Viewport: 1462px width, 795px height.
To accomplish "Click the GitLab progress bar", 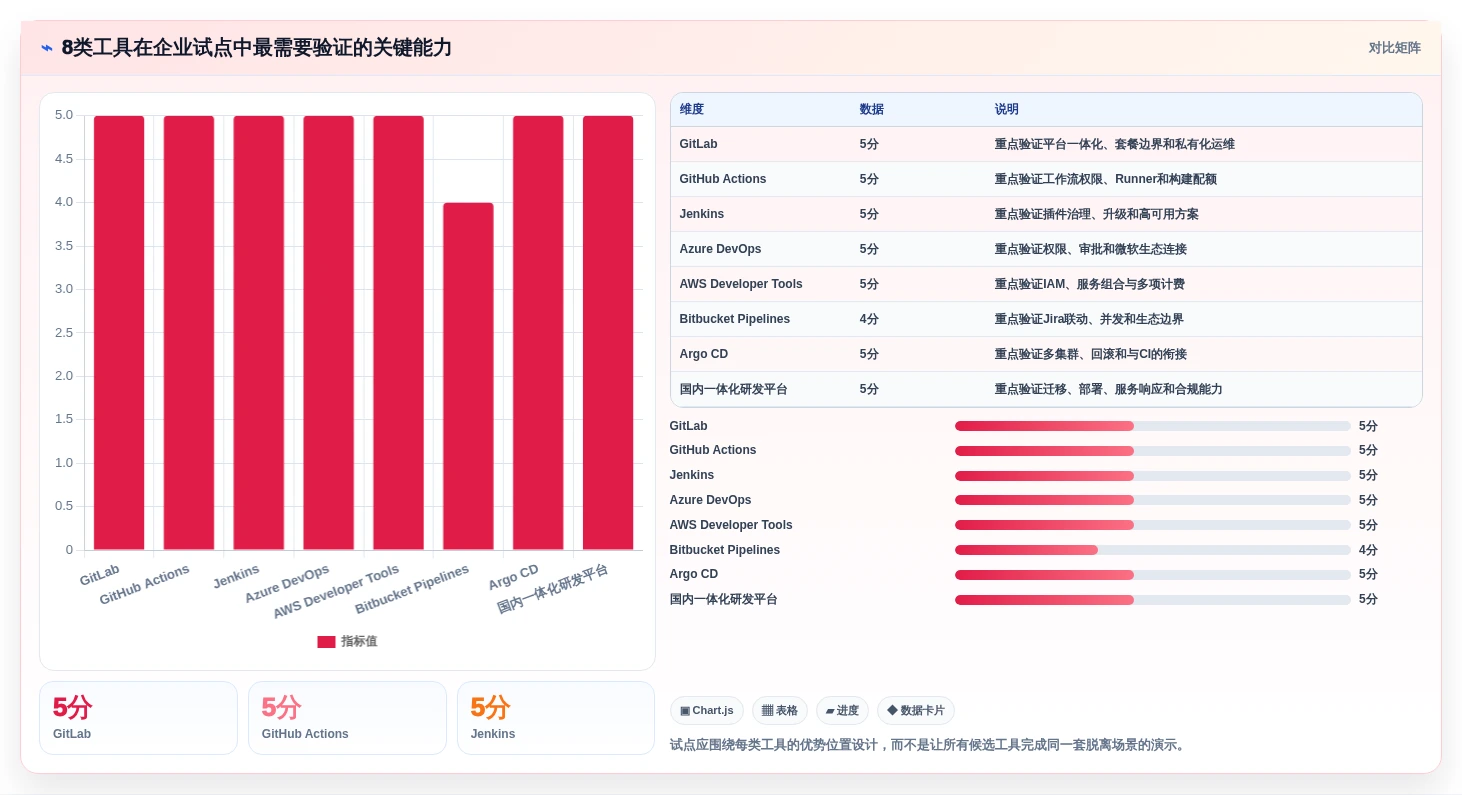I will 1152,426.
